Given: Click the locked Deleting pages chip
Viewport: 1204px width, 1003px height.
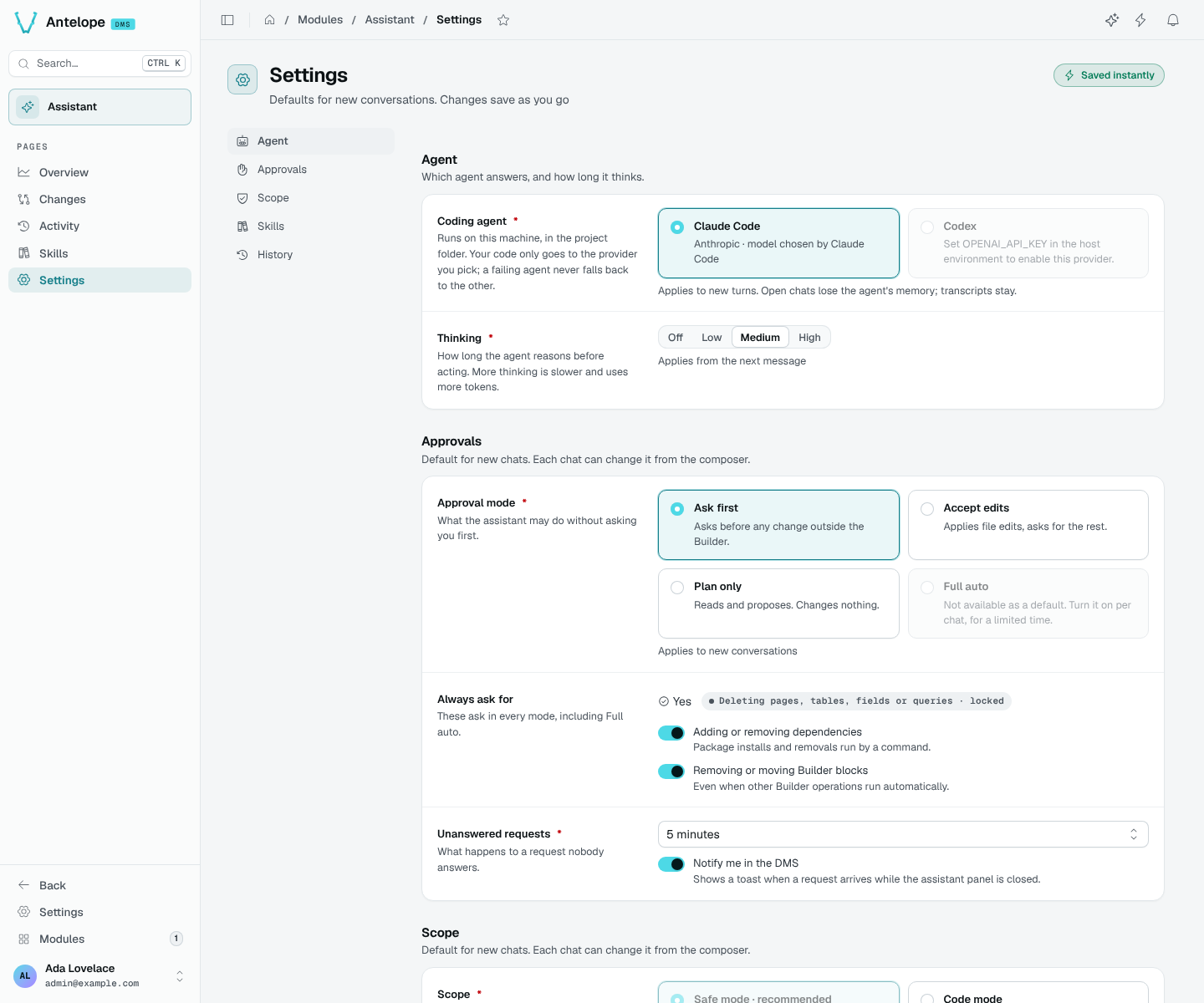Looking at the screenshot, I should [856, 701].
